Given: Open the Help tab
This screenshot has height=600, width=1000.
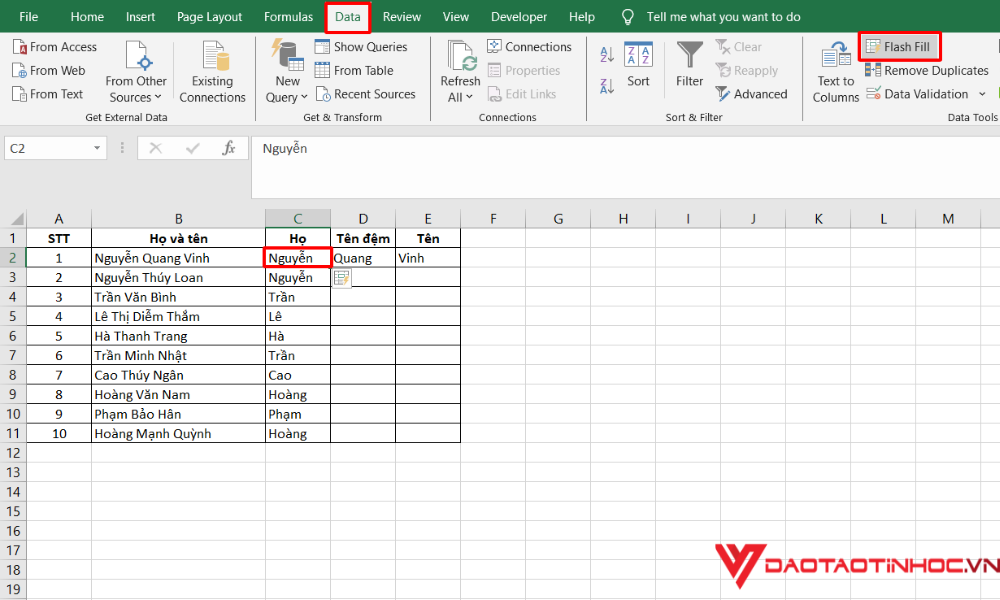Looking at the screenshot, I should [x=582, y=17].
